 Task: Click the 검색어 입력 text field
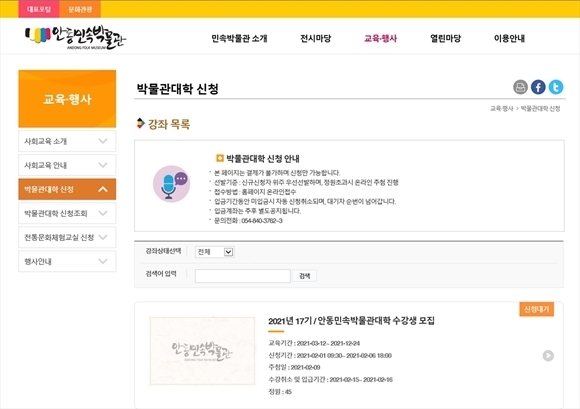pyautogui.click(x=243, y=276)
